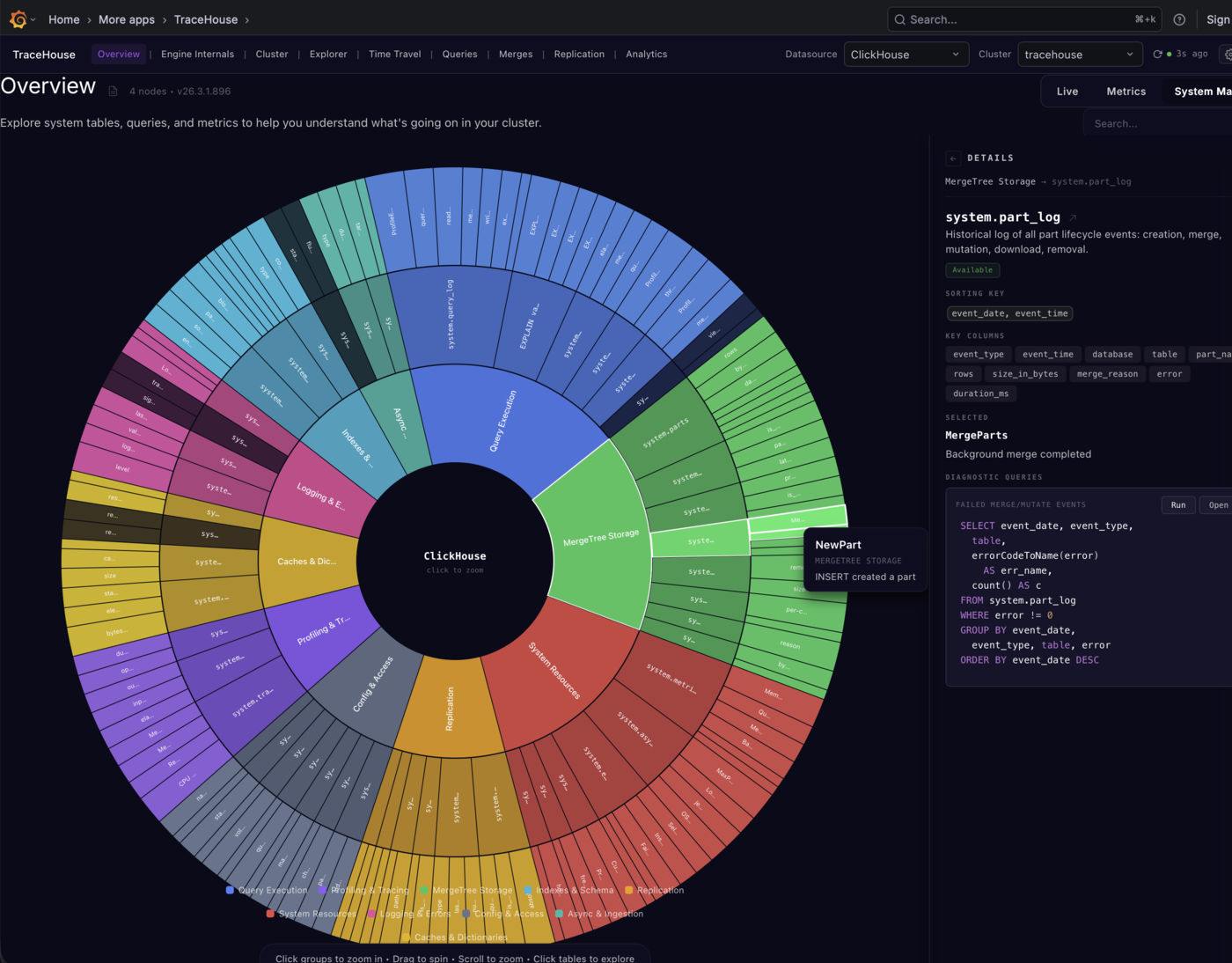1232x963 pixels.
Task: Click the system map Search field
Action: 1158,124
